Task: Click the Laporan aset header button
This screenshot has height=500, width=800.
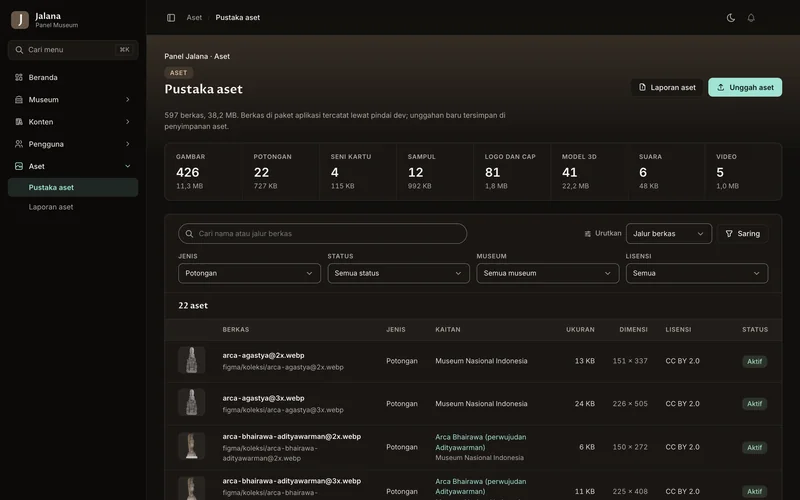Action: (667, 87)
